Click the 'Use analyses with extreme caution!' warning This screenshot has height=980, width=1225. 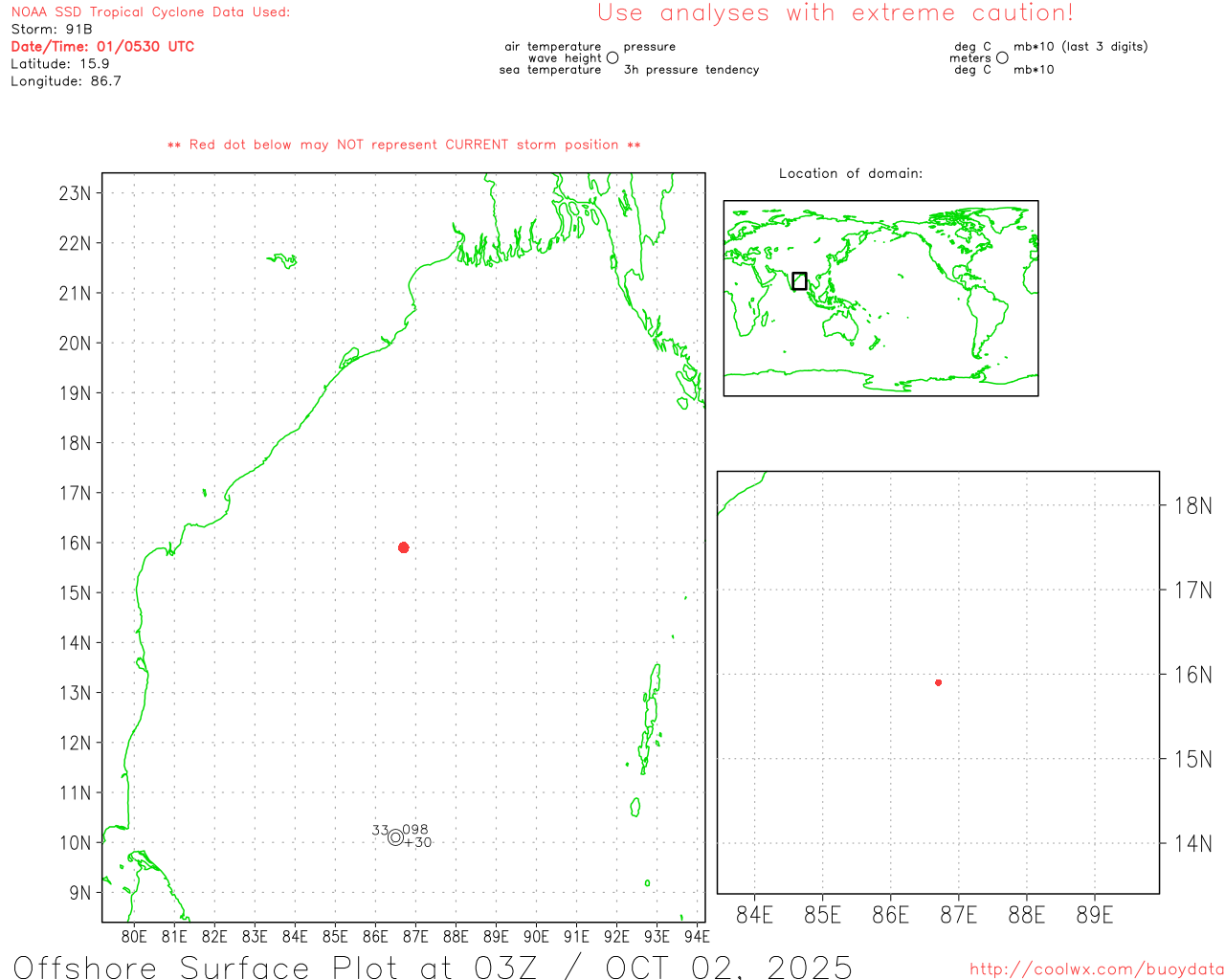tap(835, 13)
